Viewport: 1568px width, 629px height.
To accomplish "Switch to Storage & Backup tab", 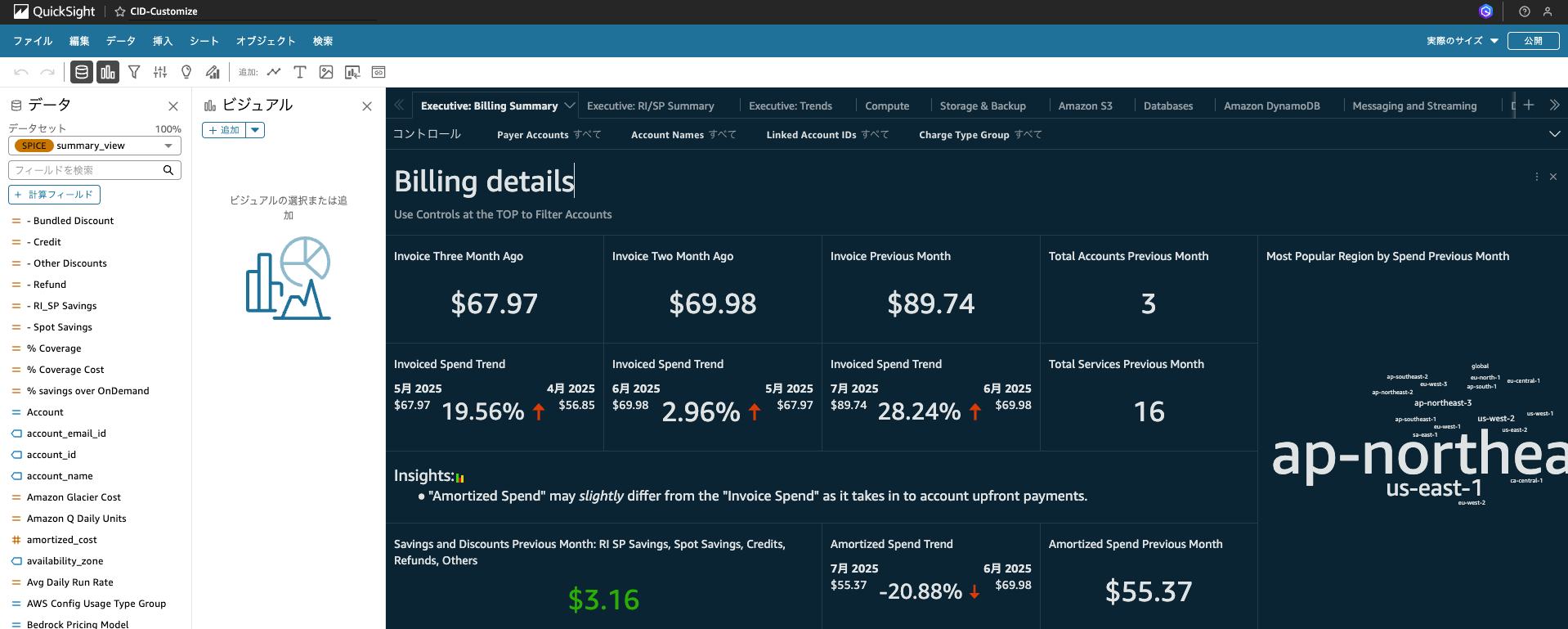I will pyautogui.click(x=983, y=106).
